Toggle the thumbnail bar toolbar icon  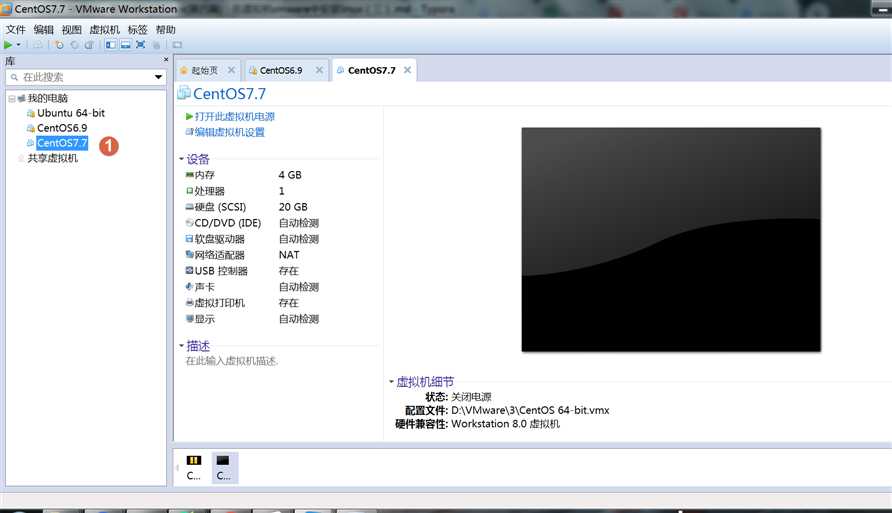point(126,44)
